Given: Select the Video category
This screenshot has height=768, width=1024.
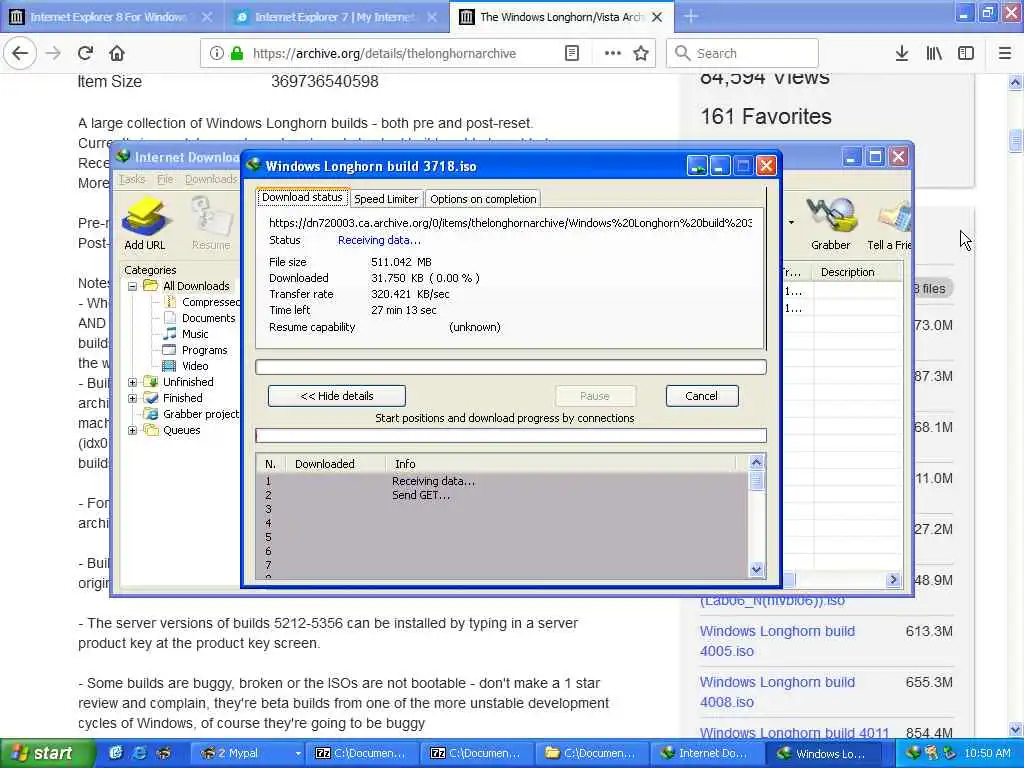Looking at the screenshot, I should (186, 366).
